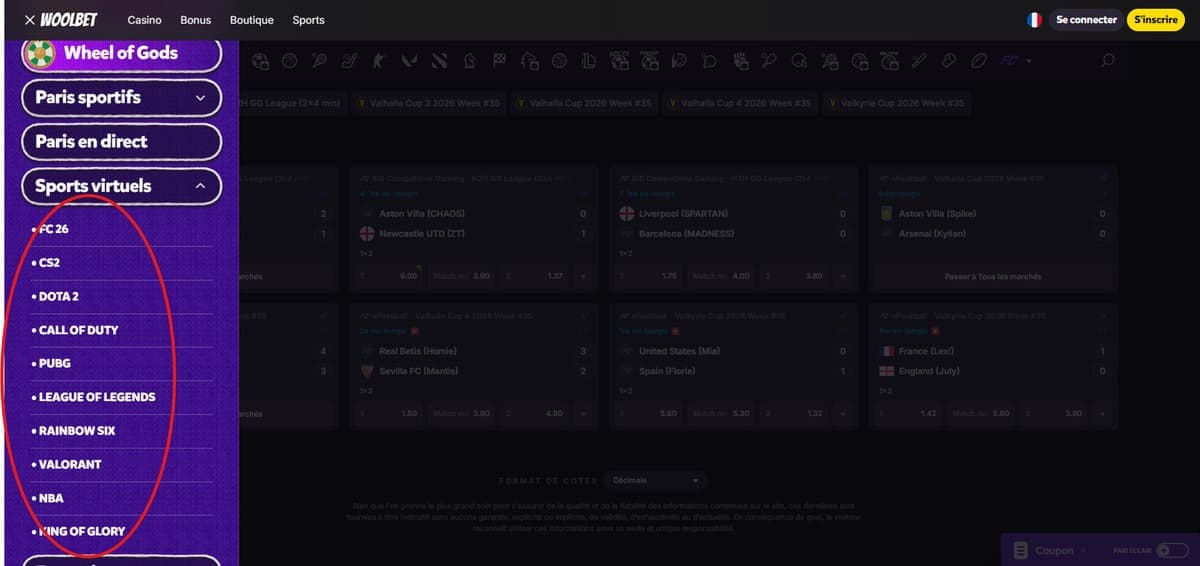Switch to Valhalla Cup 2026 Week #35 tab
The width and height of the screenshot is (1200, 566).
click(585, 103)
